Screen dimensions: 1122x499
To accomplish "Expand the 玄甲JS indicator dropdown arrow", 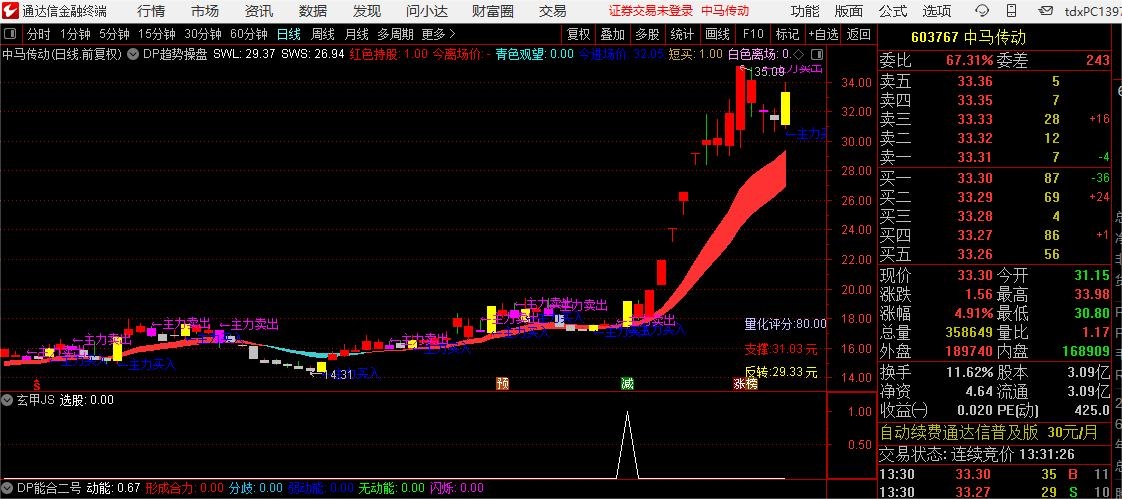I will coord(8,399).
